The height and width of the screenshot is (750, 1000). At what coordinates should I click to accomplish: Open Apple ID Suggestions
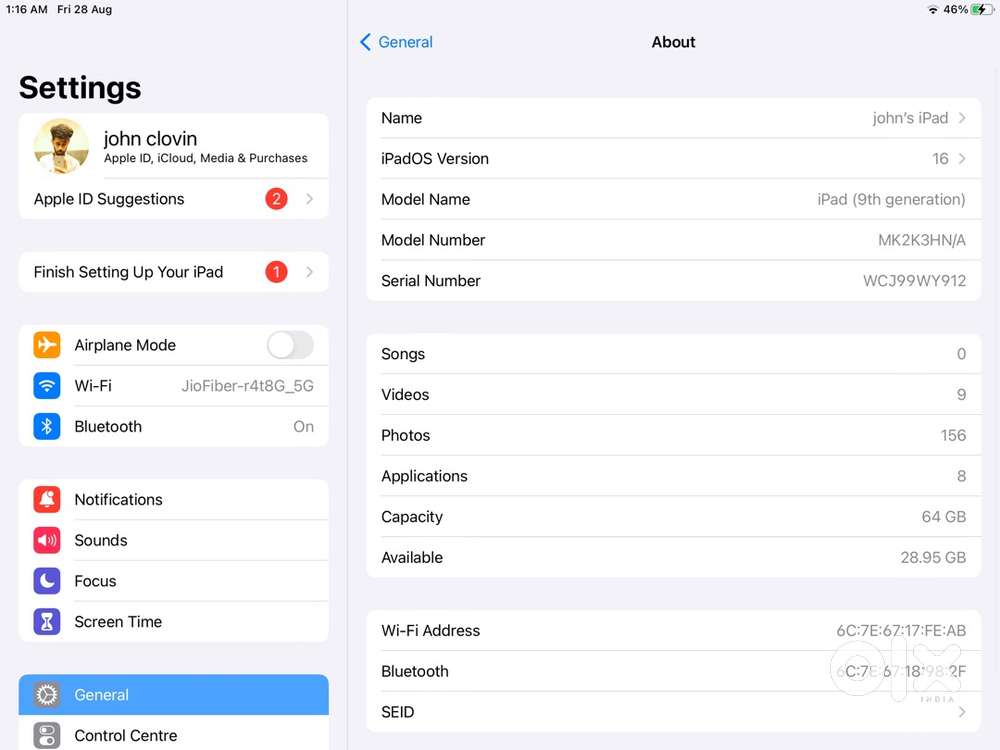[173, 199]
